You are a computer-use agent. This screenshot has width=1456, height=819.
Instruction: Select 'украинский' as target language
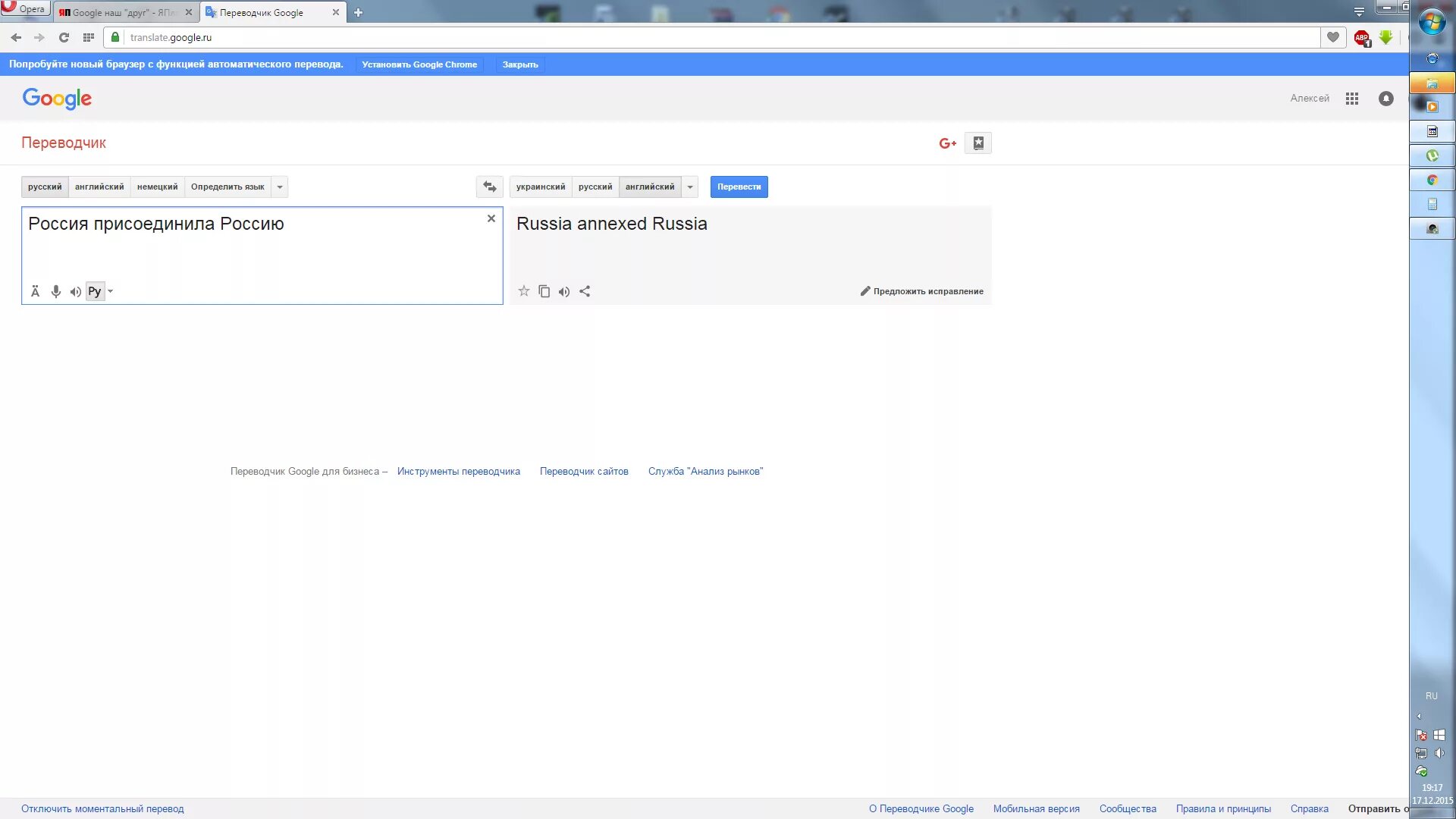(x=541, y=187)
